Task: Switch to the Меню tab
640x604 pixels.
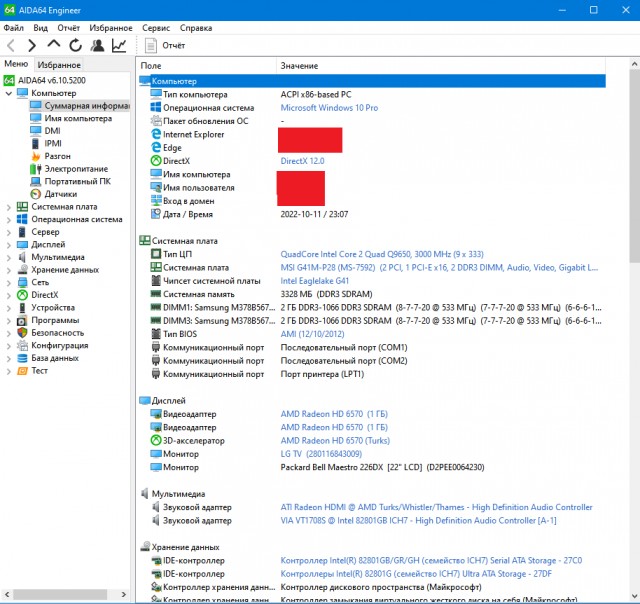Action: point(16,64)
